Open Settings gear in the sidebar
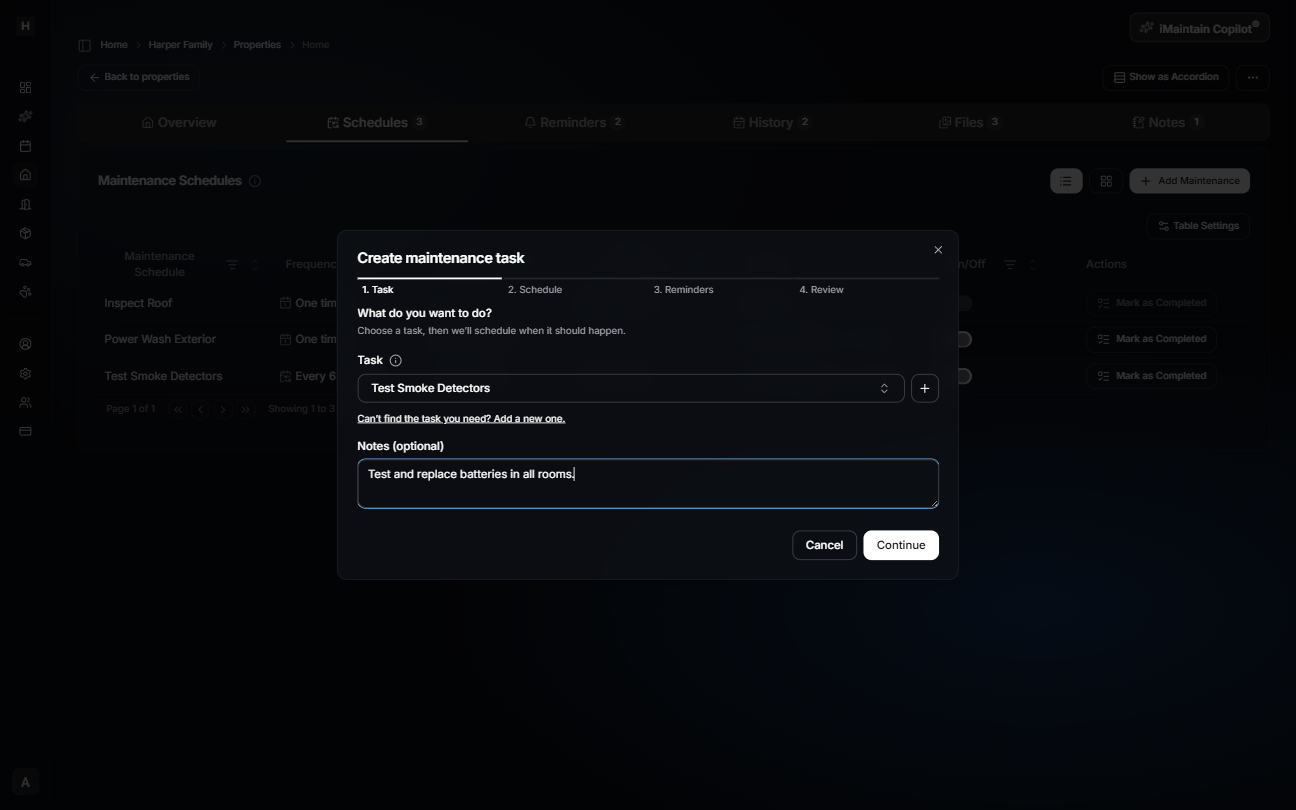The image size is (1296, 810). (25, 373)
